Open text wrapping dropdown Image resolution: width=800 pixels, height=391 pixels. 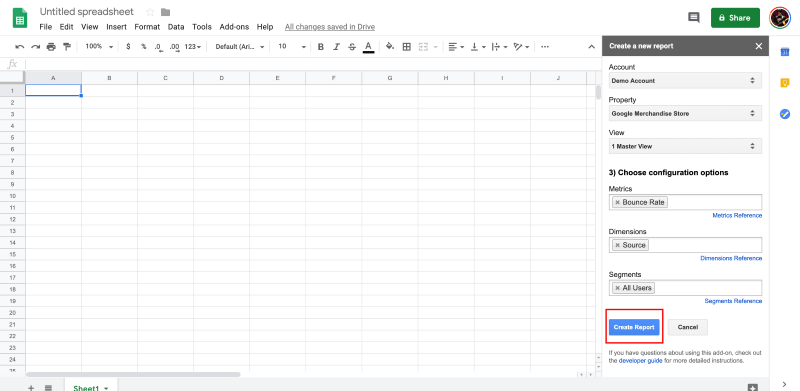tap(499, 46)
